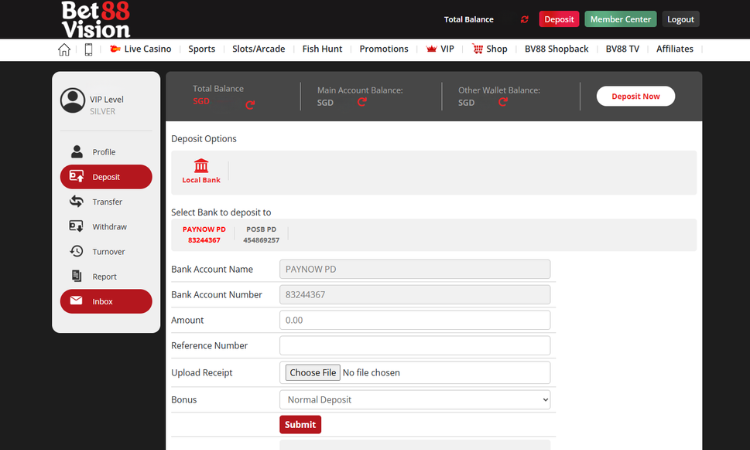Click the Transfer arrows icon
This screenshot has height=450, width=750.
(x=77, y=201)
